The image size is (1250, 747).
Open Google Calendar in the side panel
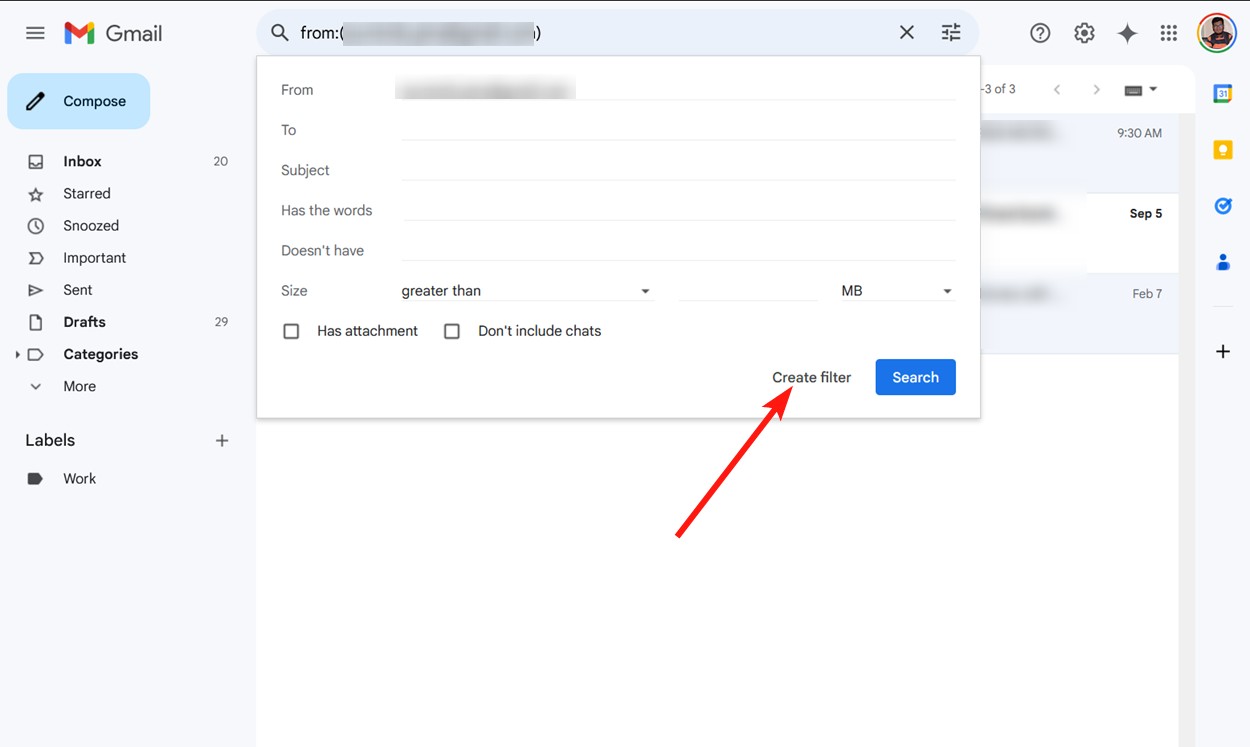(1223, 93)
